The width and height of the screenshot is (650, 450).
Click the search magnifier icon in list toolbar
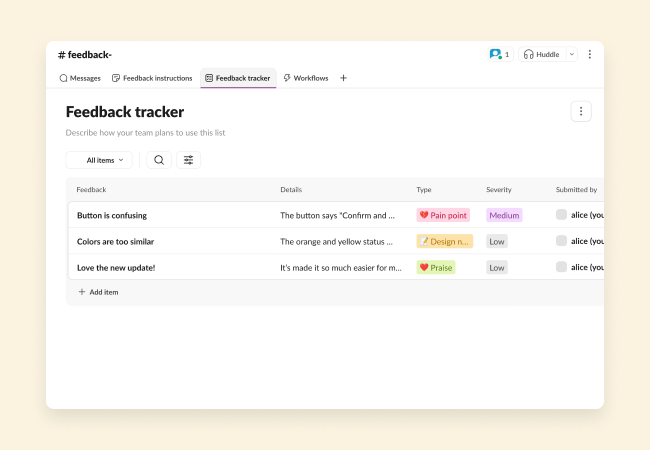coord(159,160)
